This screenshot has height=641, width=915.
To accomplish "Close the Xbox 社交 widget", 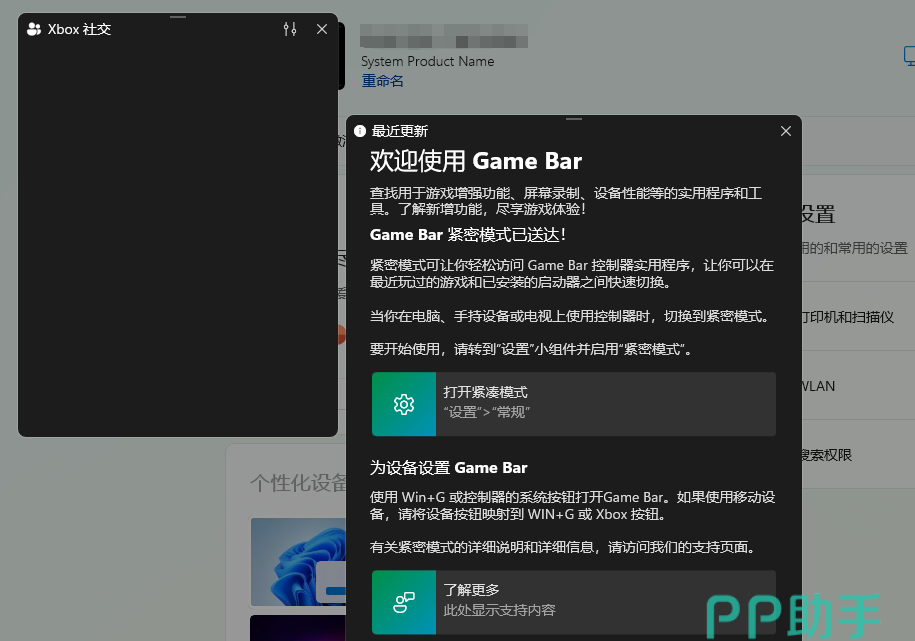I will point(322,30).
